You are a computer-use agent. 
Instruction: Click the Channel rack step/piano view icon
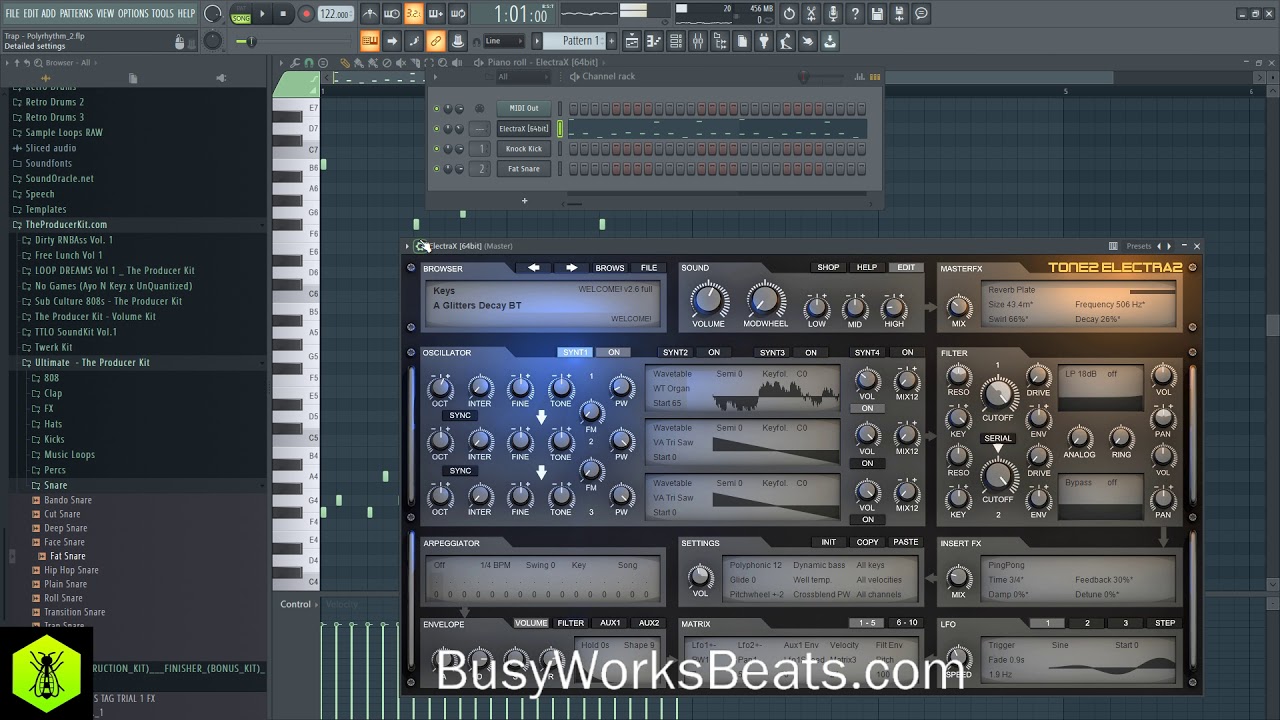tap(874, 77)
